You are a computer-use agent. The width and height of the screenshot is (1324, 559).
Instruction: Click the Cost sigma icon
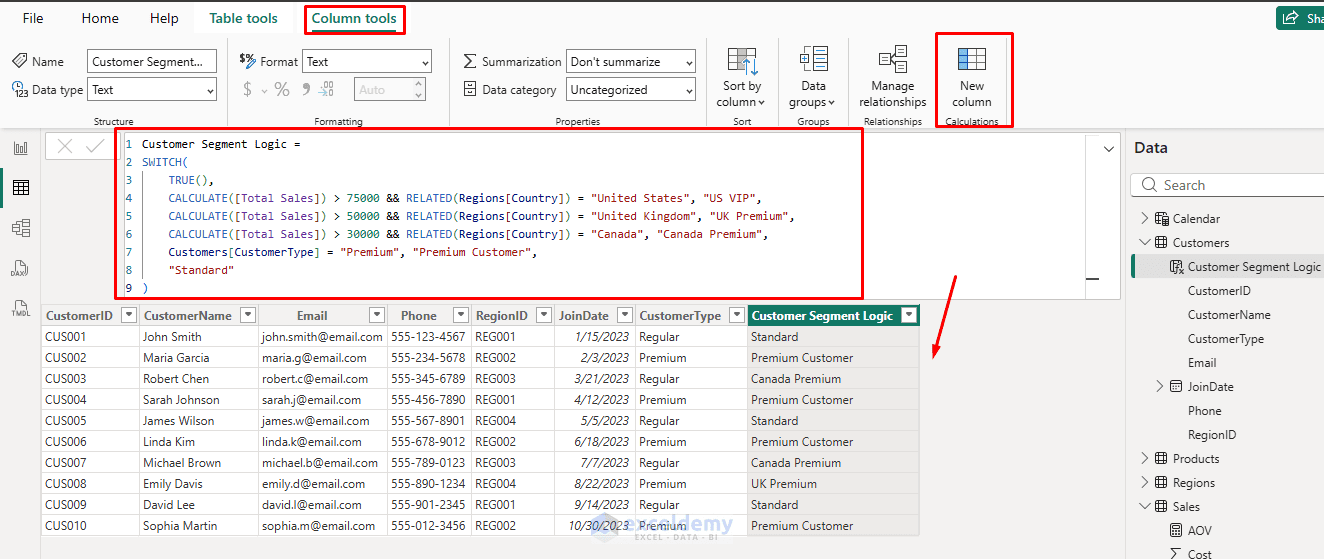click(1176, 554)
